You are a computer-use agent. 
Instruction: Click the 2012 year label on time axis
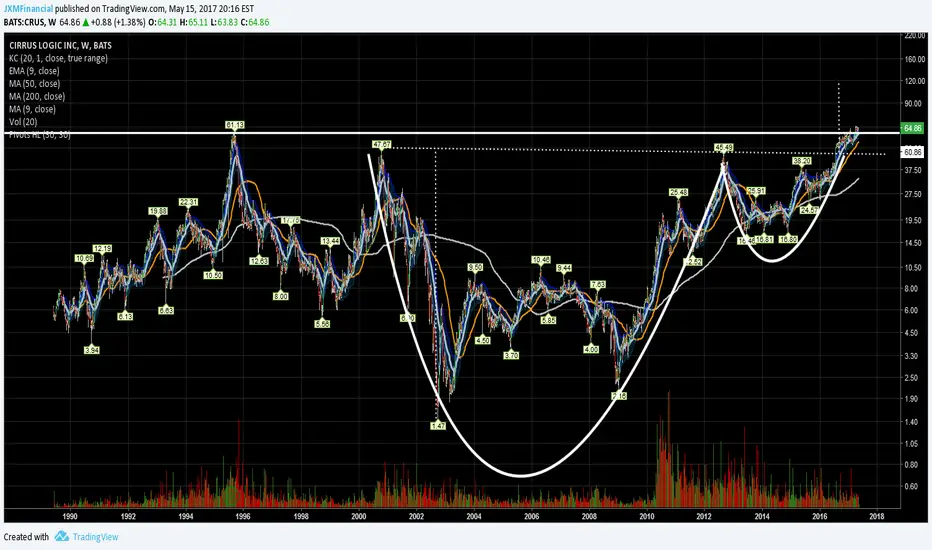[704, 516]
